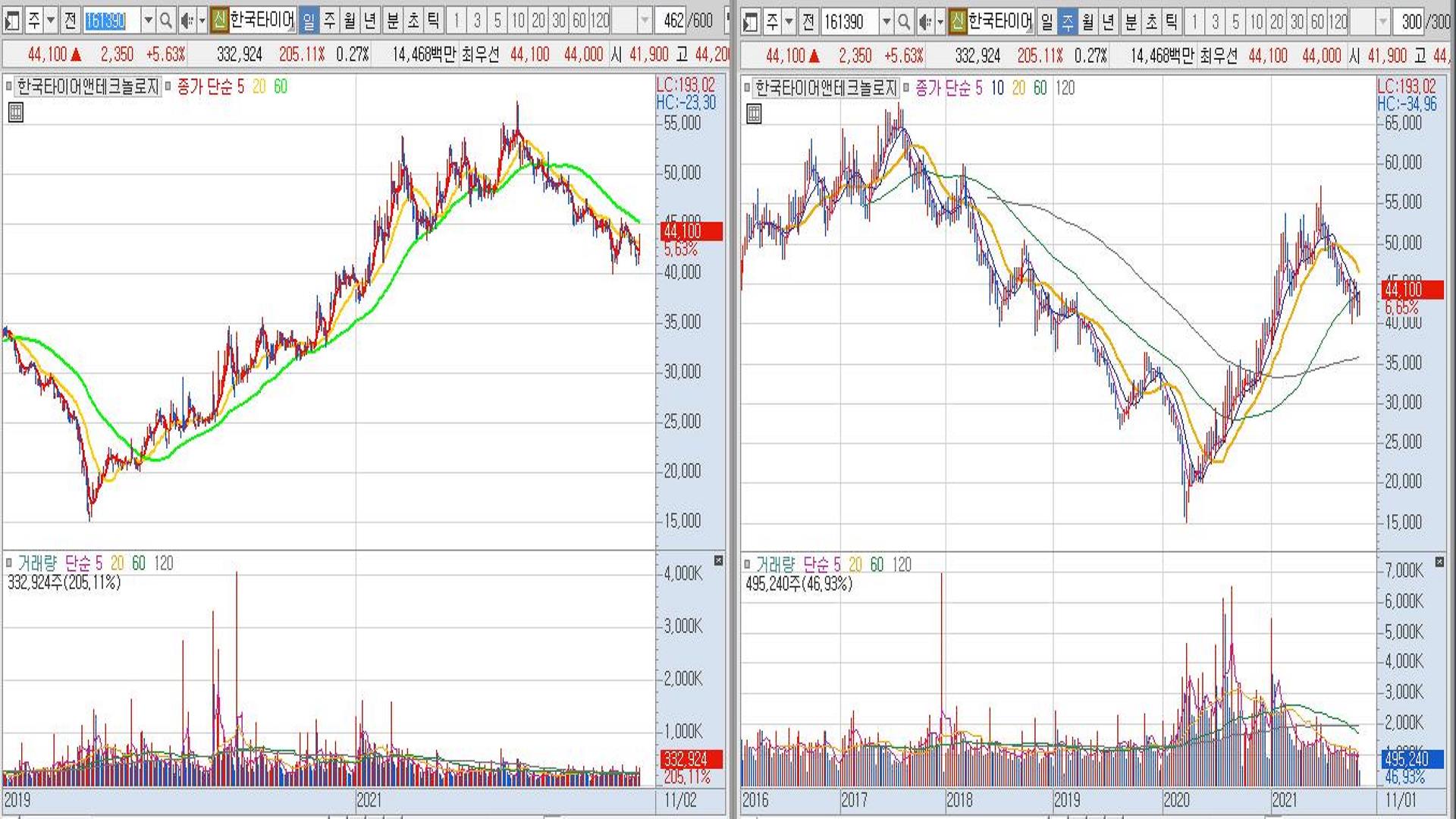Open stock code history dropdown in right chart

[x=886, y=22]
